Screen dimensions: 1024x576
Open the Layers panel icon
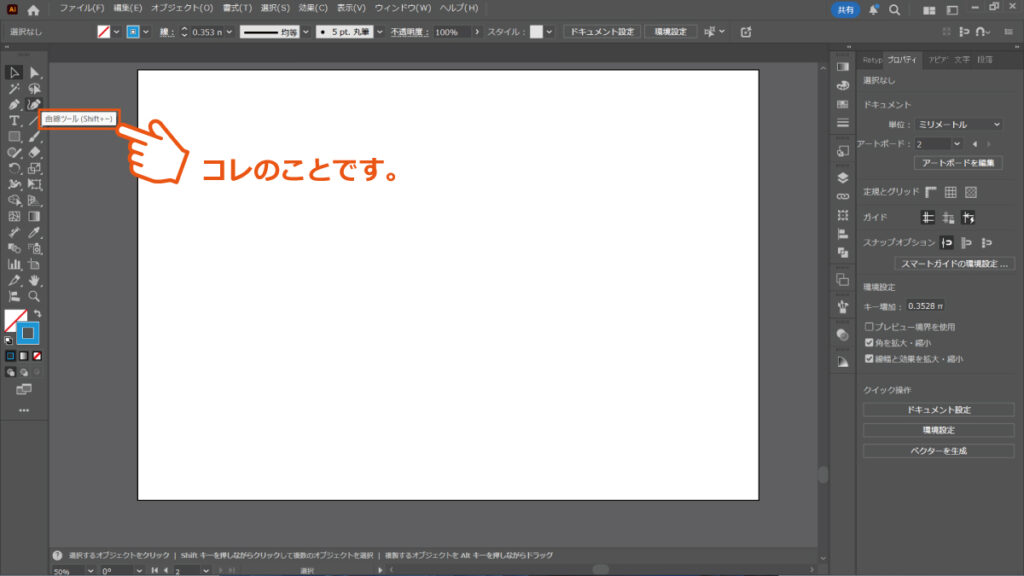coord(842,177)
